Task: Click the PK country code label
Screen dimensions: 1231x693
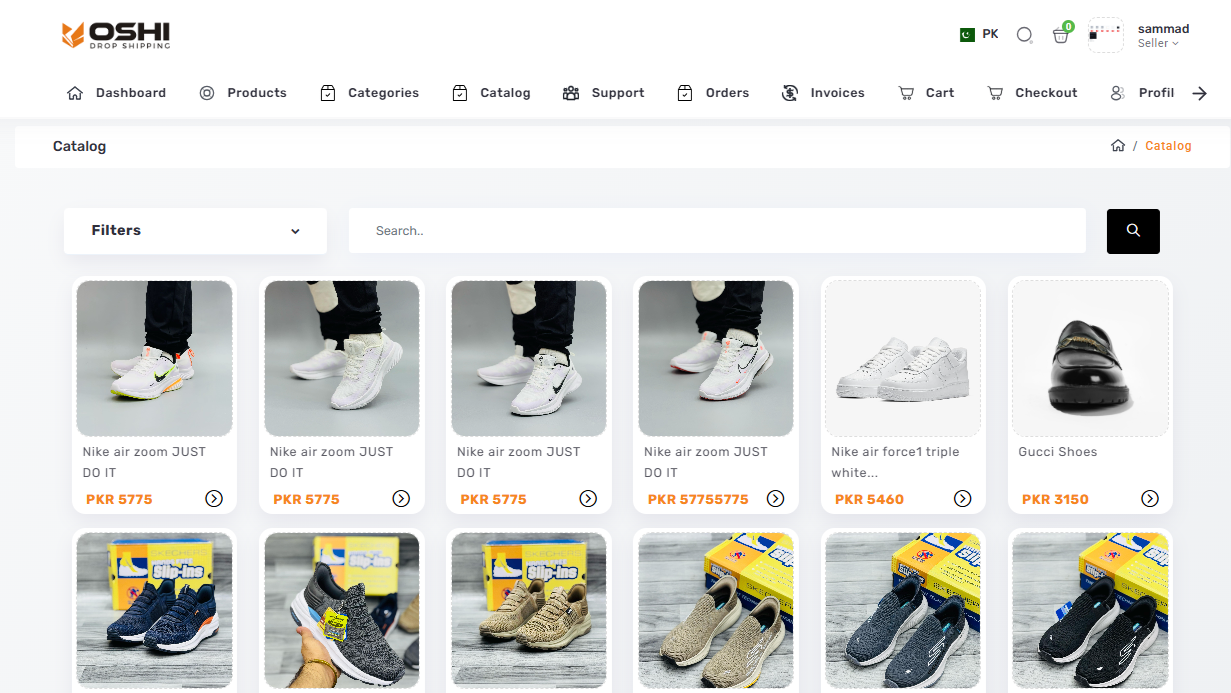Action: pyautogui.click(x=990, y=34)
